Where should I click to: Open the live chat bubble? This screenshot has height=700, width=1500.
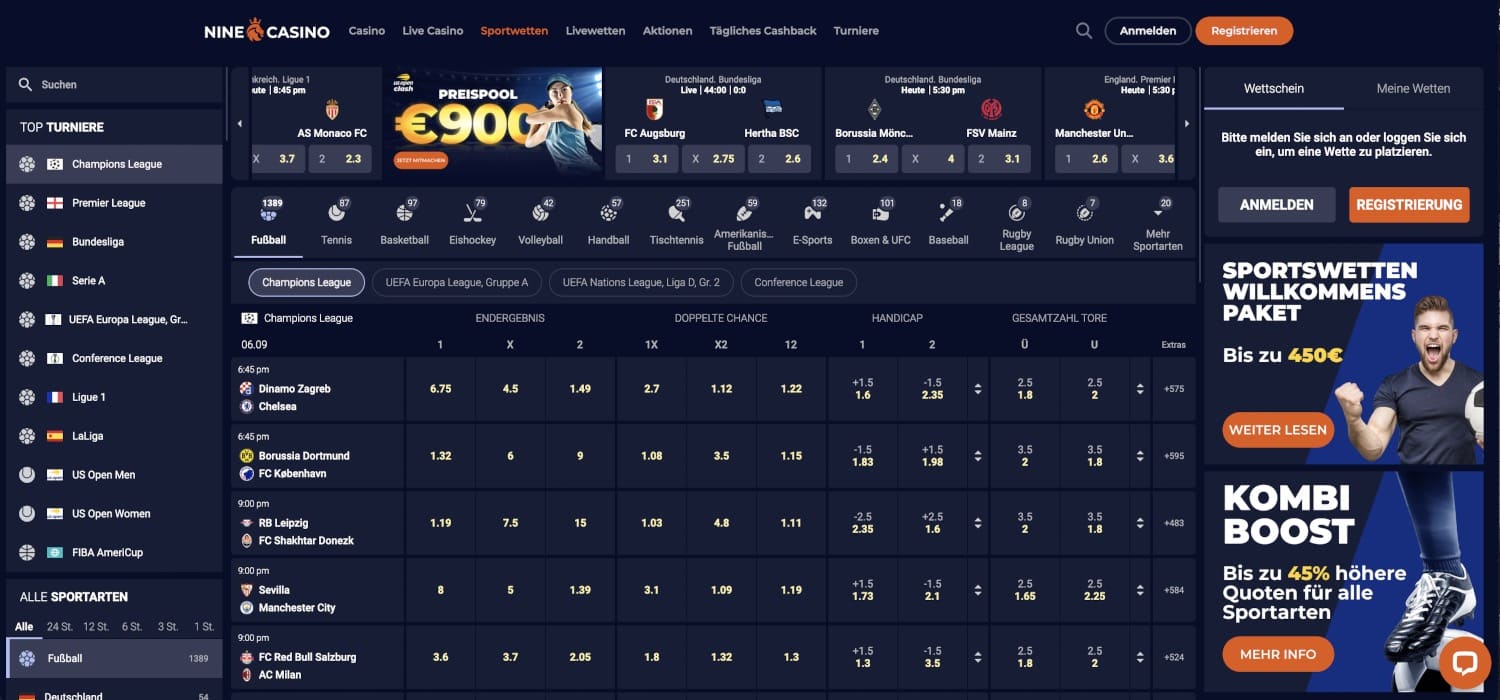(x=1465, y=663)
